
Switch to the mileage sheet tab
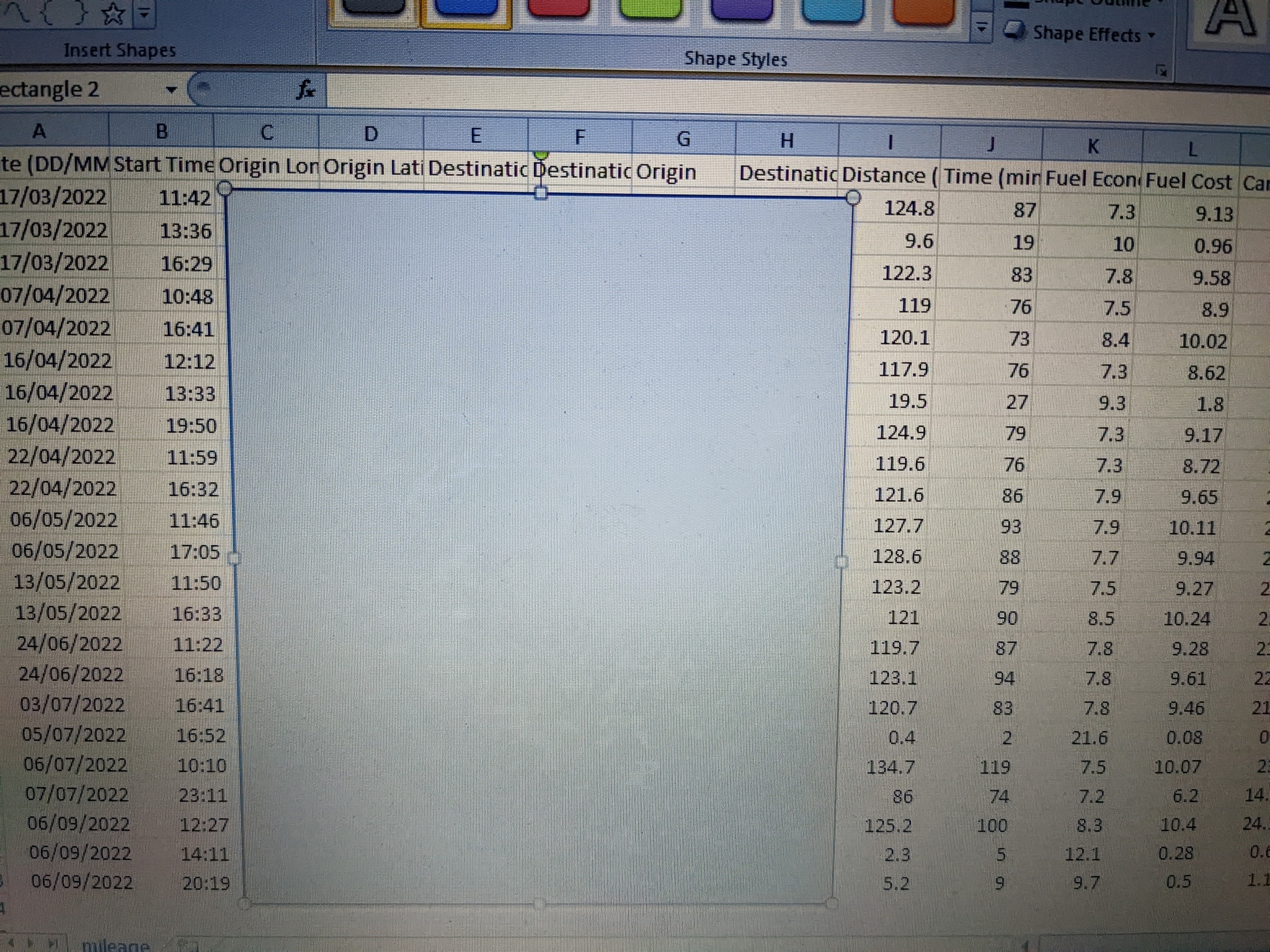click(x=116, y=945)
